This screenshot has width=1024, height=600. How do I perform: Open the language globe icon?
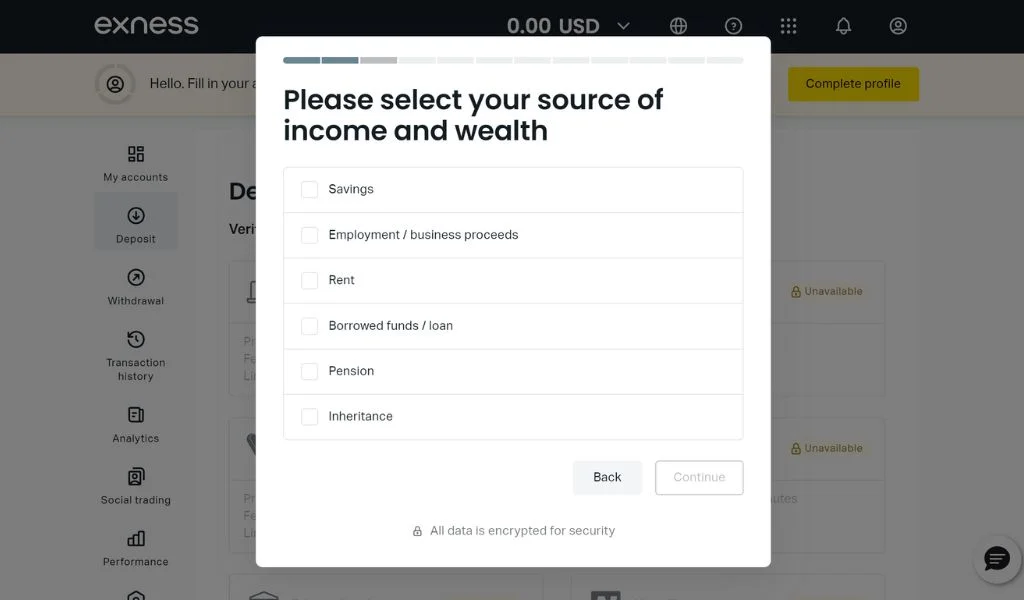[x=679, y=26]
